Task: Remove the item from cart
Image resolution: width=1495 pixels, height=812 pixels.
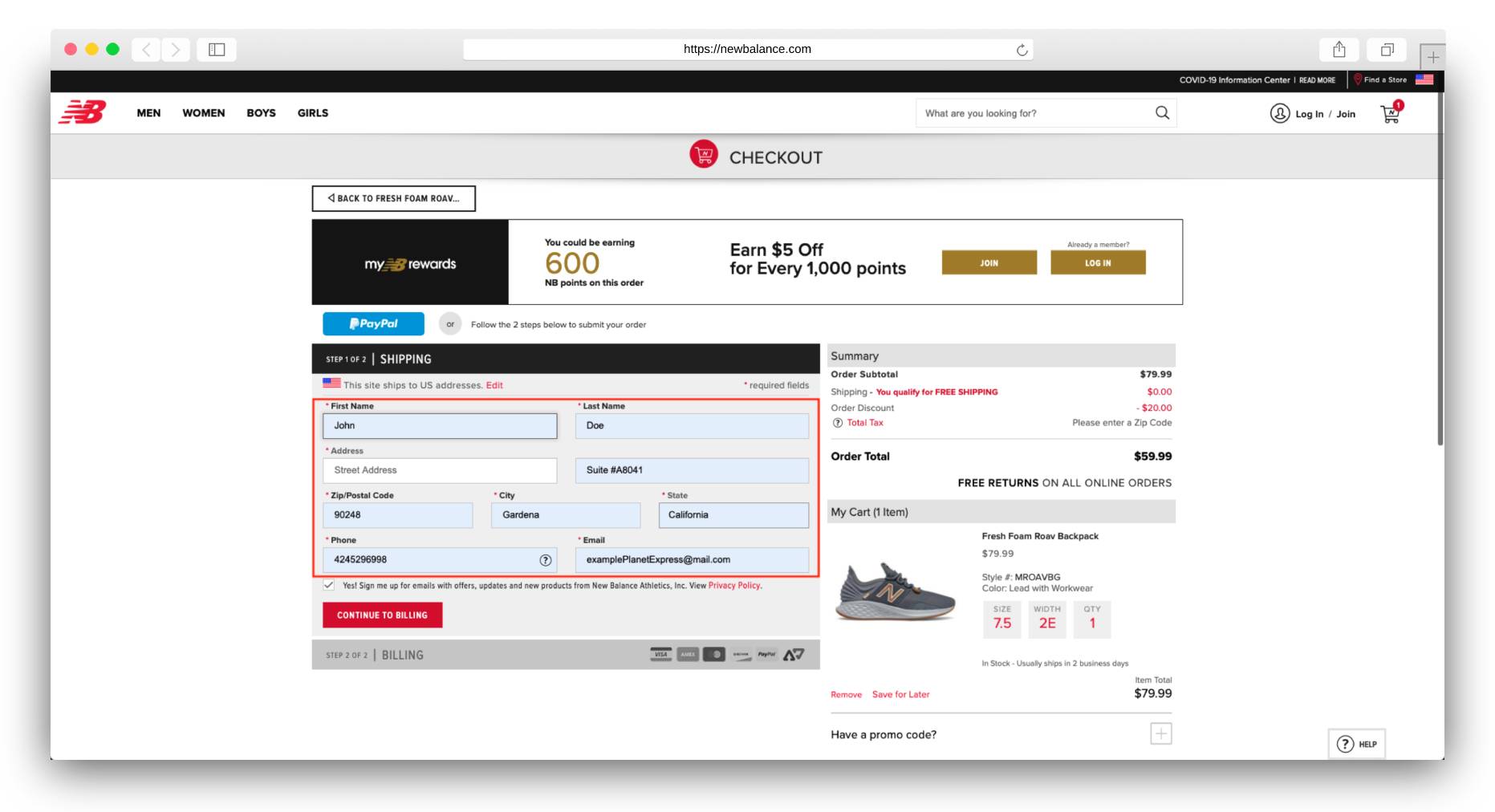Action: (x=846, y=695)
